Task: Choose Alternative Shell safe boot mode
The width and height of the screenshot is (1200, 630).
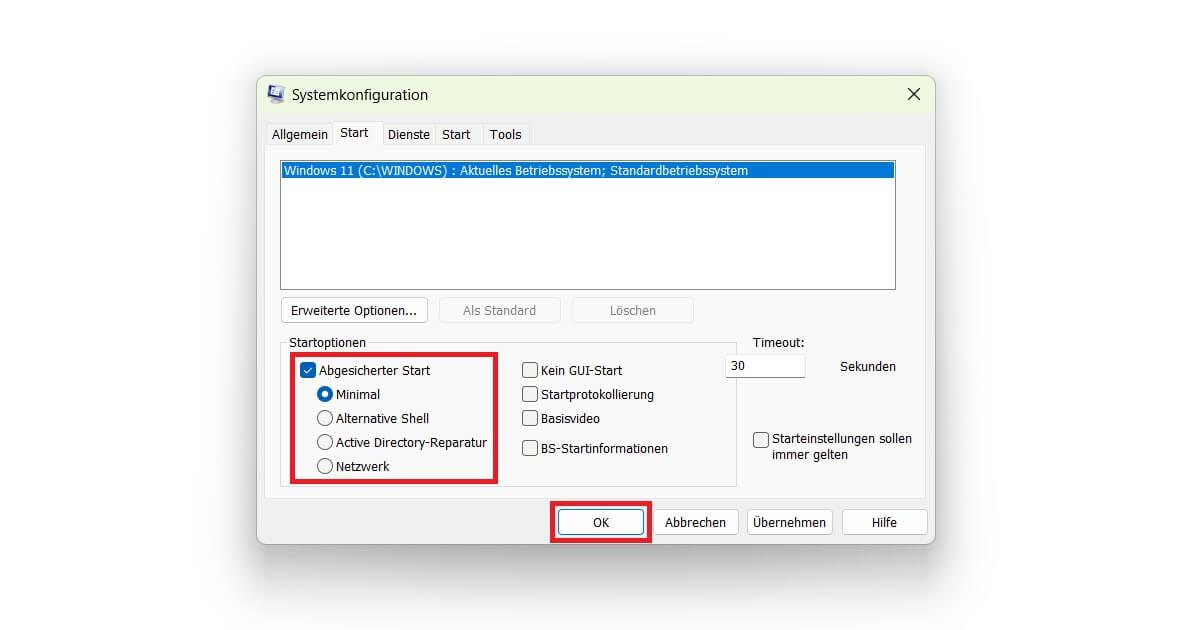Action: pyautogui.click(x=325, y=418)
